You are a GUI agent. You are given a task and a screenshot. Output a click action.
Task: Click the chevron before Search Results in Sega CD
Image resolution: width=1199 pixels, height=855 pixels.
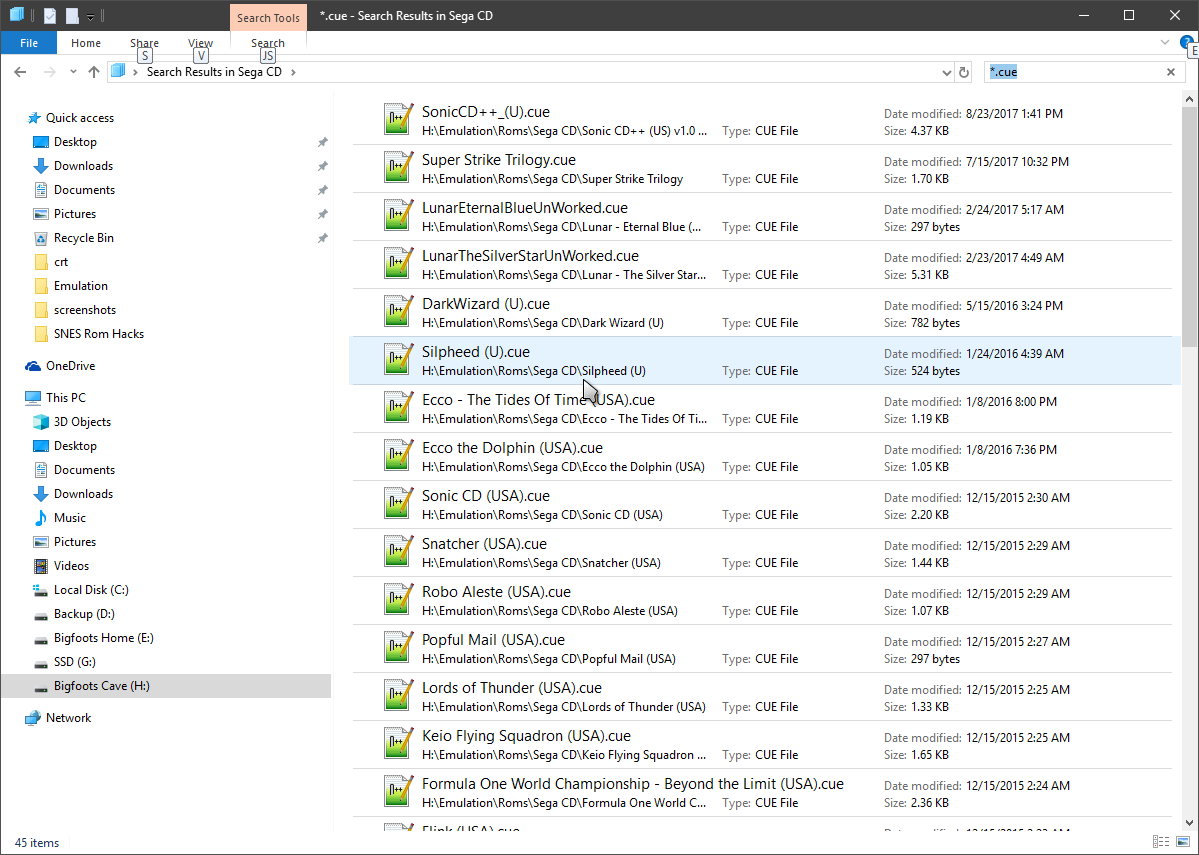tap(135, 72)
